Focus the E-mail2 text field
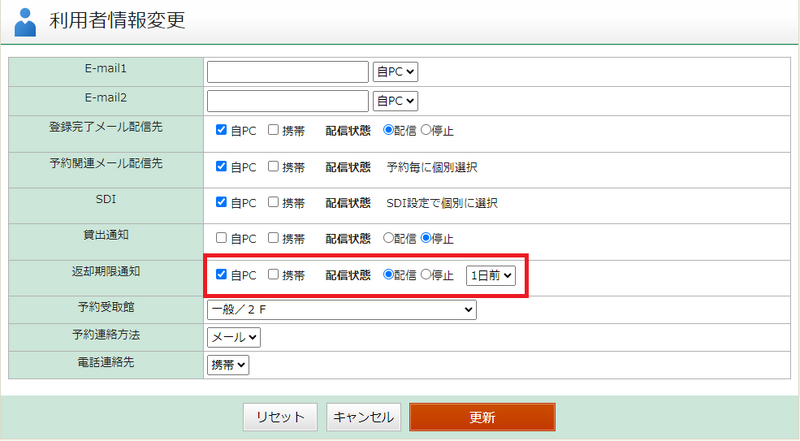 tap(288, 101)
